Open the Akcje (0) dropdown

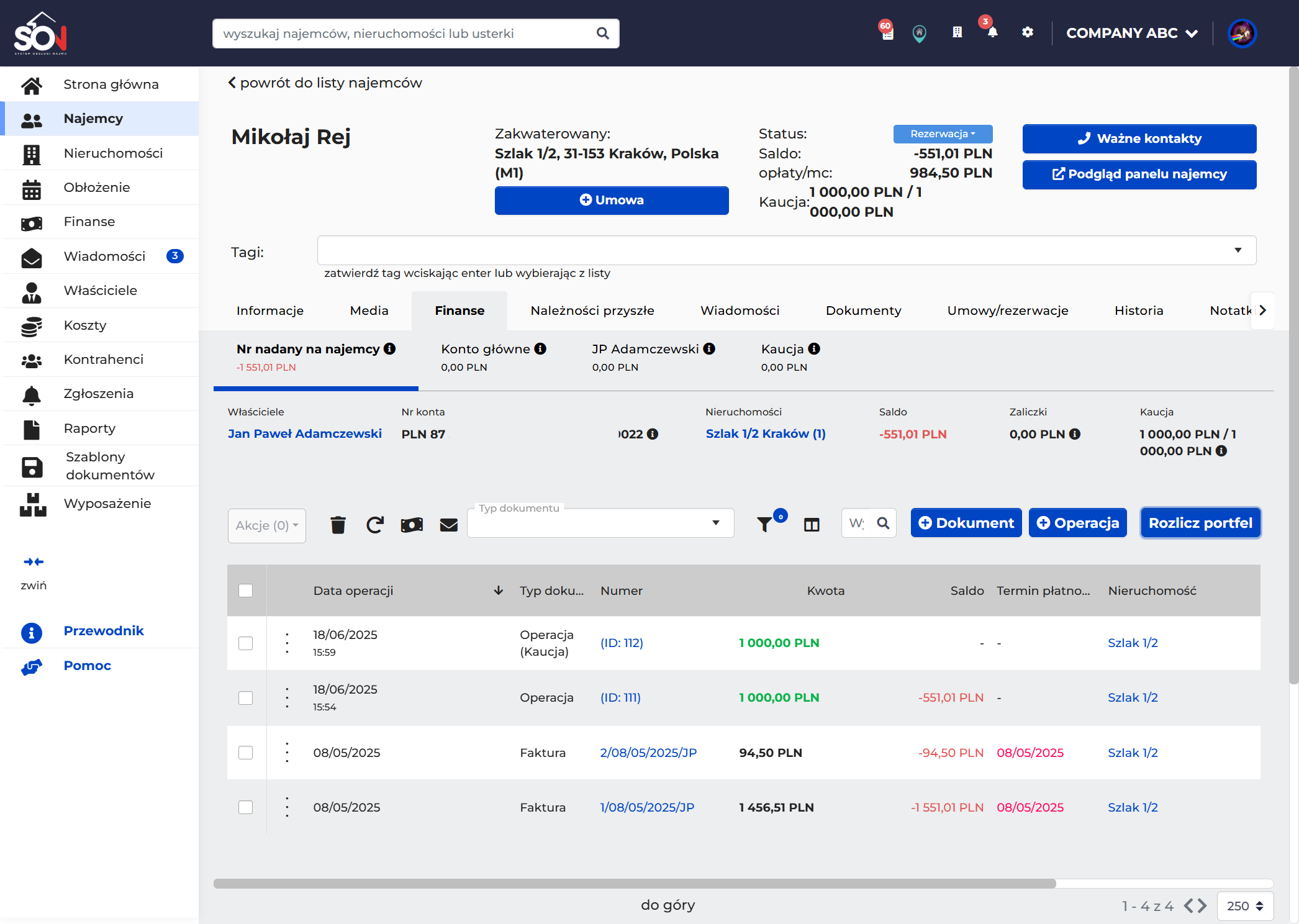pyautogui.click(x=267, y=526)
